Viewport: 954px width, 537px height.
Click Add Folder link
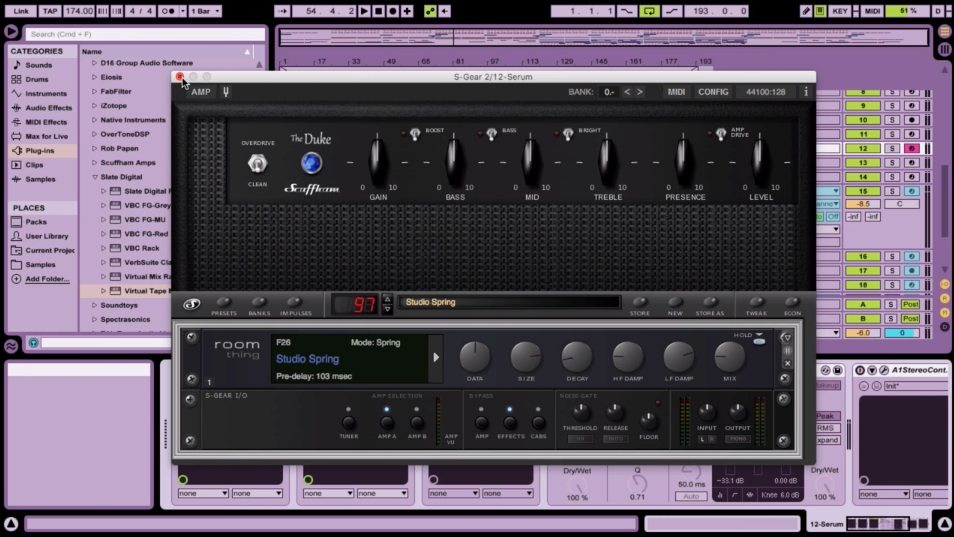pos(47,279)
